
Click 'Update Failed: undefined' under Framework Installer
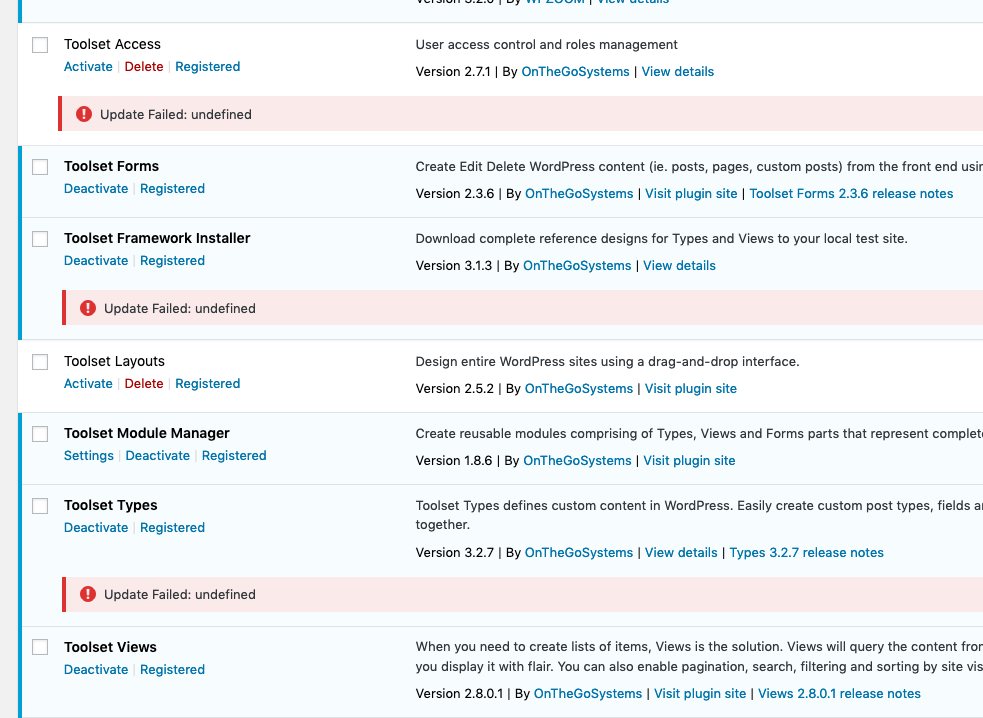(180, 309)
